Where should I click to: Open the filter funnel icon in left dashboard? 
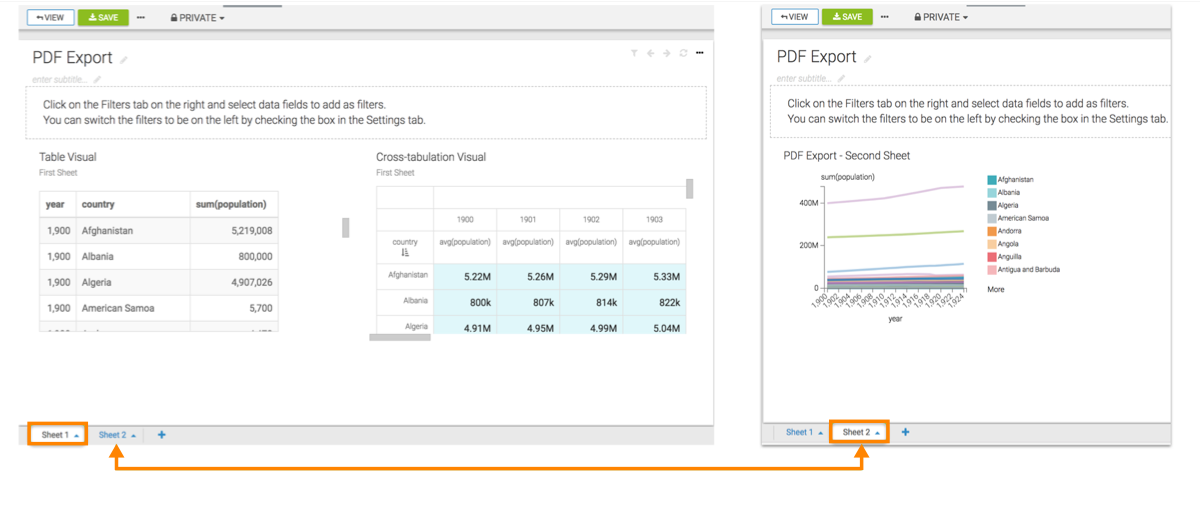(634, 54)
